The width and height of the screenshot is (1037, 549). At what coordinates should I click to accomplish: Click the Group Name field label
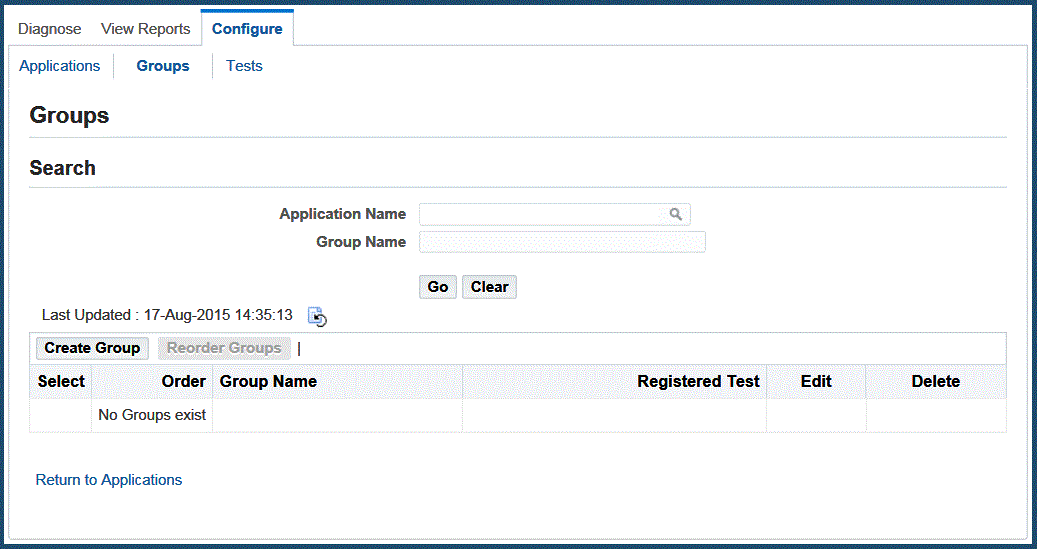click(361, 242)
